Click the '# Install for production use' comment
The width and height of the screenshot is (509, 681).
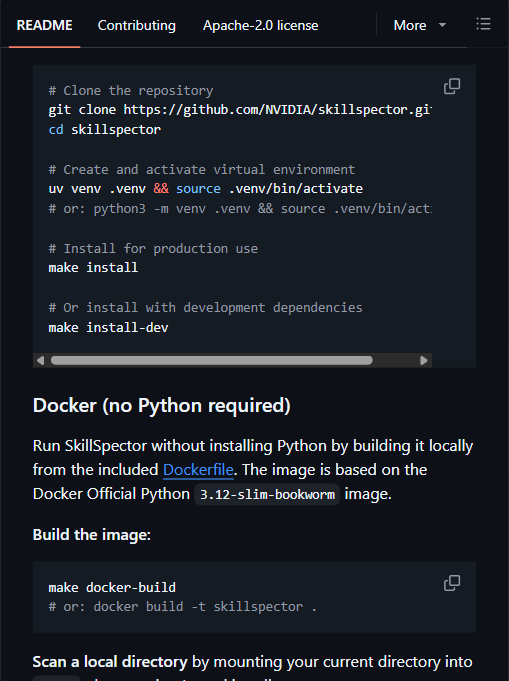[153, 248]
